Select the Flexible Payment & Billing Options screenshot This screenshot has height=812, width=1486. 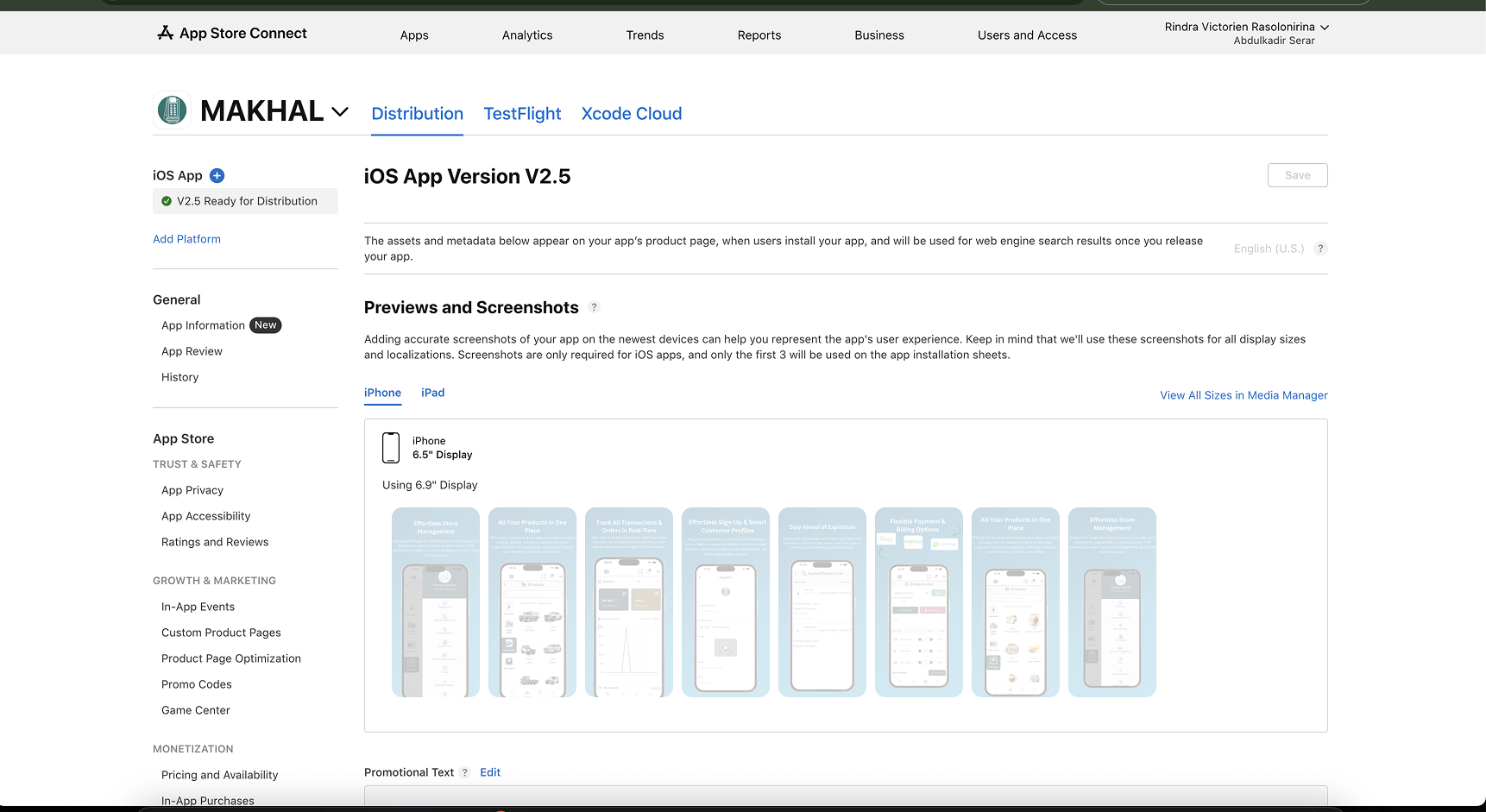click(919, 602)
